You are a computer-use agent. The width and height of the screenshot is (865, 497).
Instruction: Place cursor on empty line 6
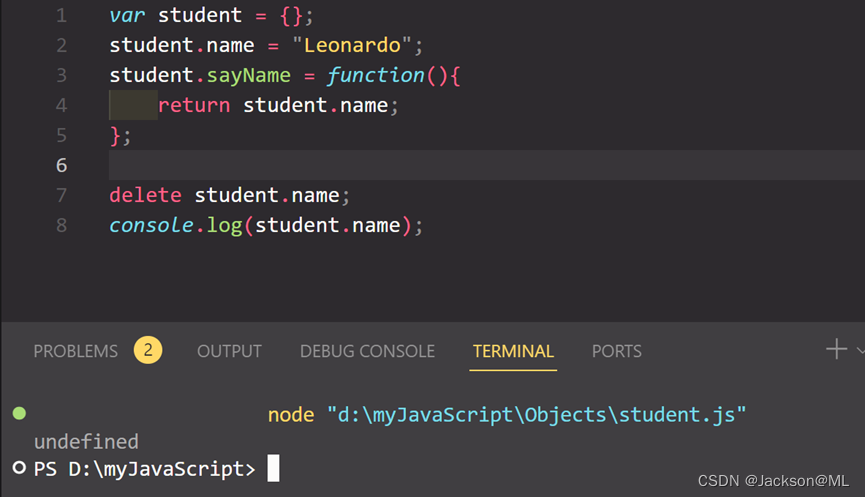click(x=400, y=165)
